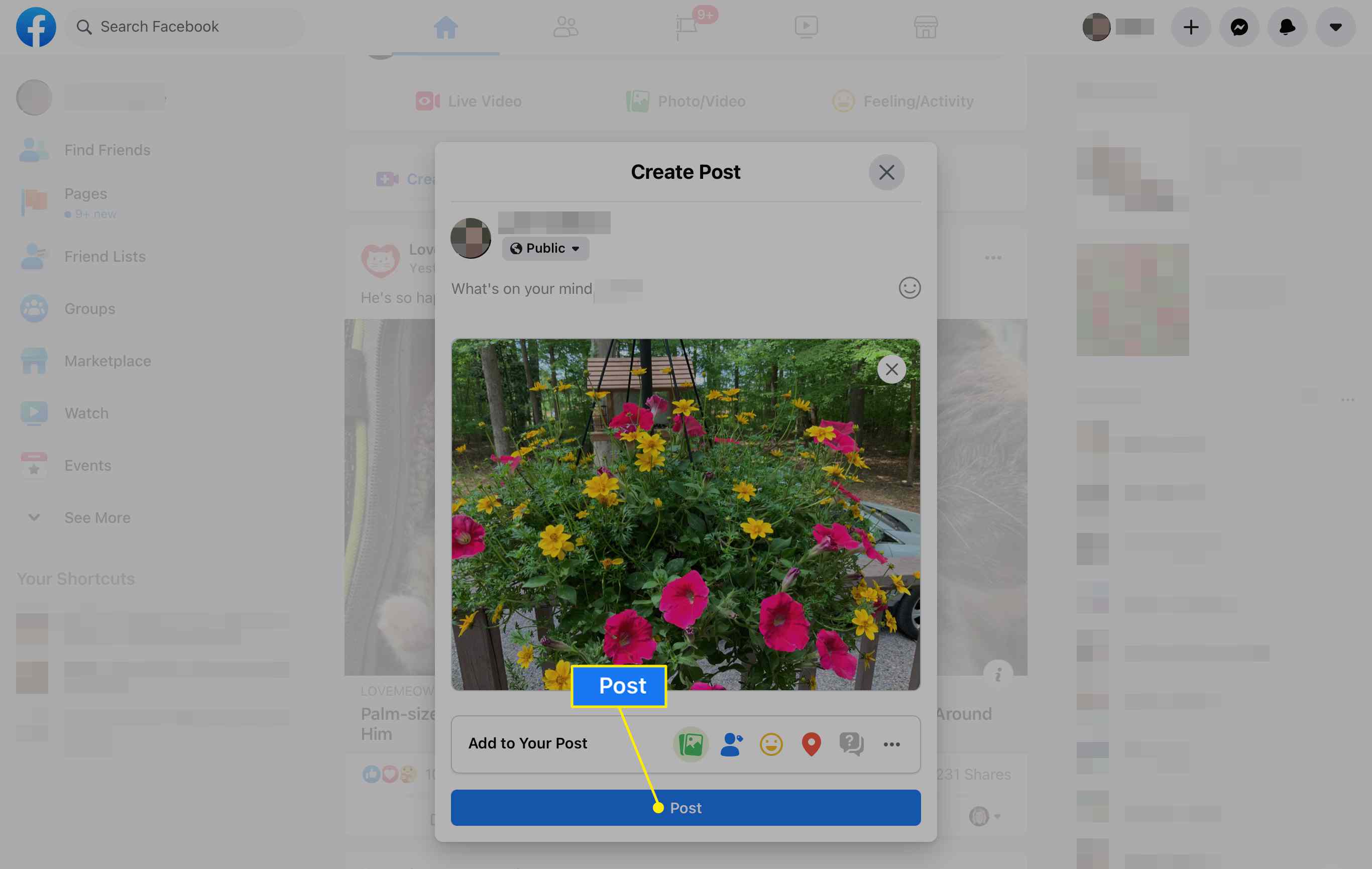
Task: Click the location pin icon in Add to Your Post
Action: (811, 743)
